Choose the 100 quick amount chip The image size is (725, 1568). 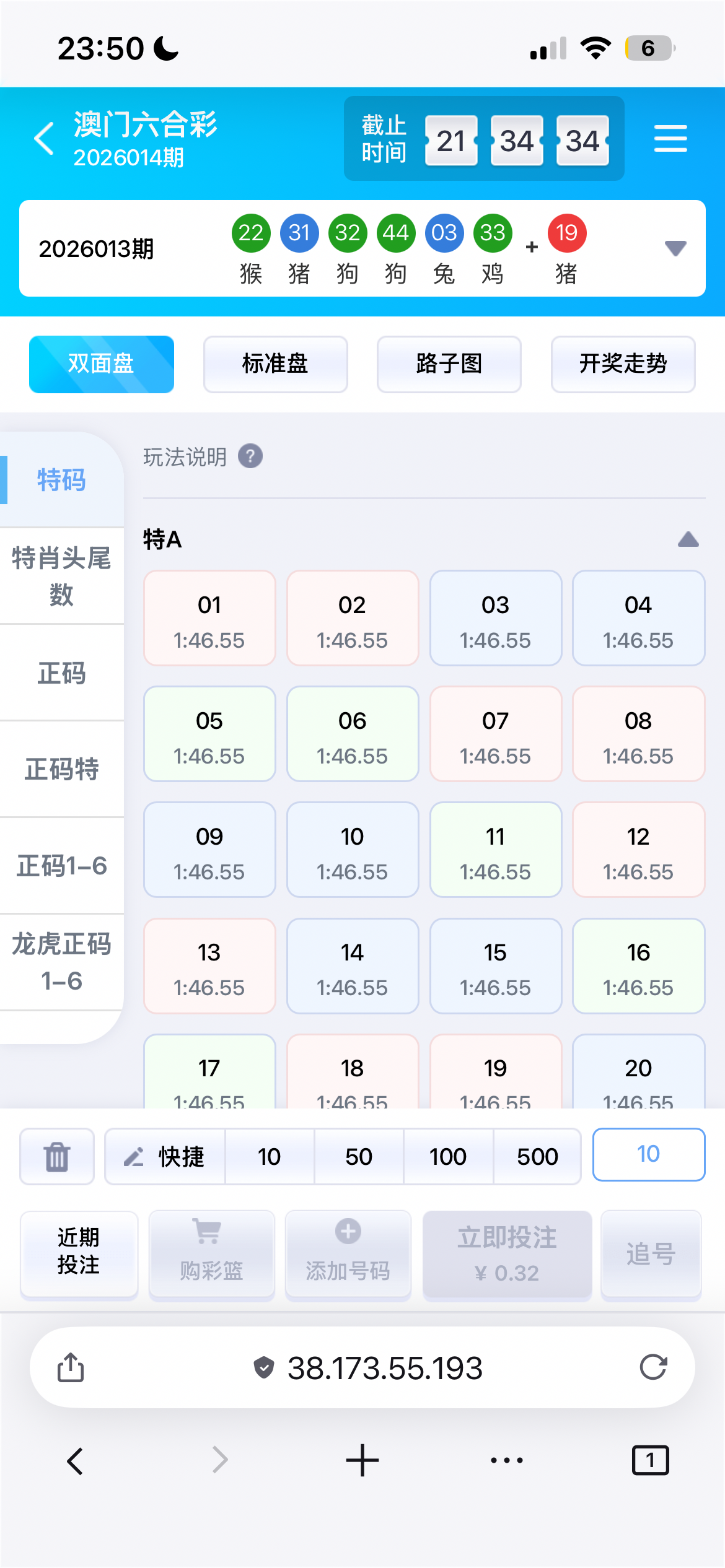pos(448,1156)
